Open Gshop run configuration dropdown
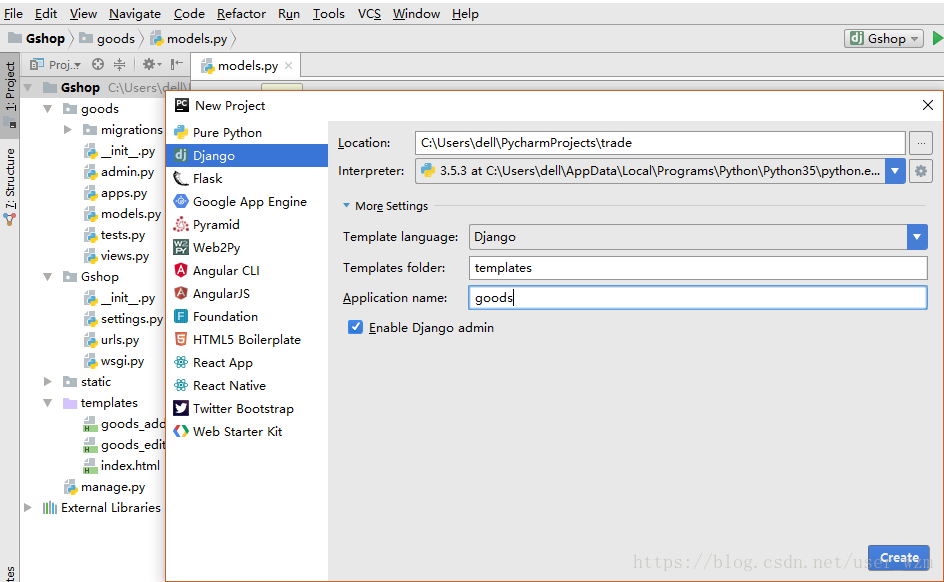Screen dimensions: 944x582 [883, 39]
